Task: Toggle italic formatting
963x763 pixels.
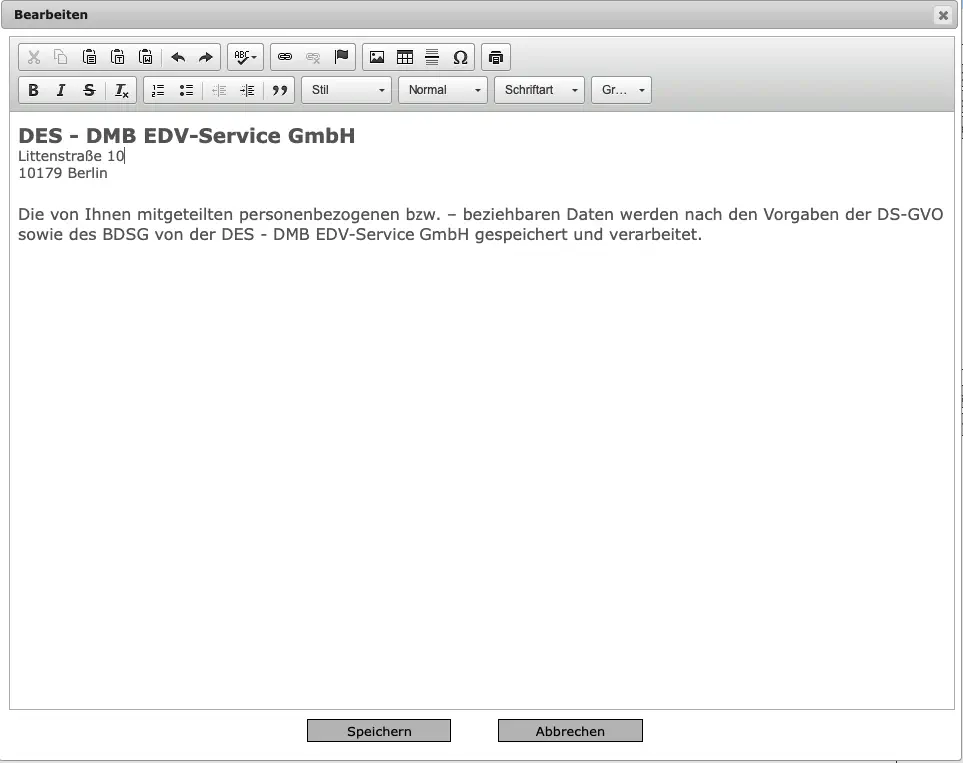Action: [x=61, y=90]
